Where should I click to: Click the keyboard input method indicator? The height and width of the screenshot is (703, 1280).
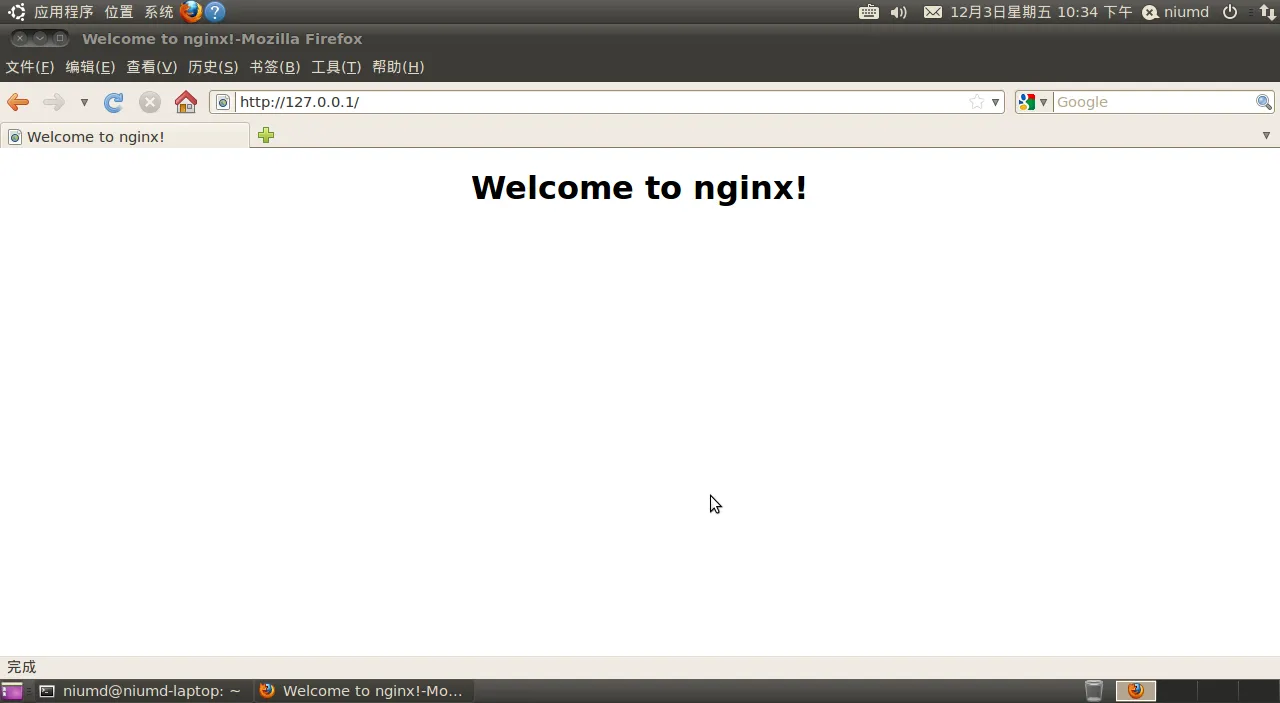click(x=869, y=12)
